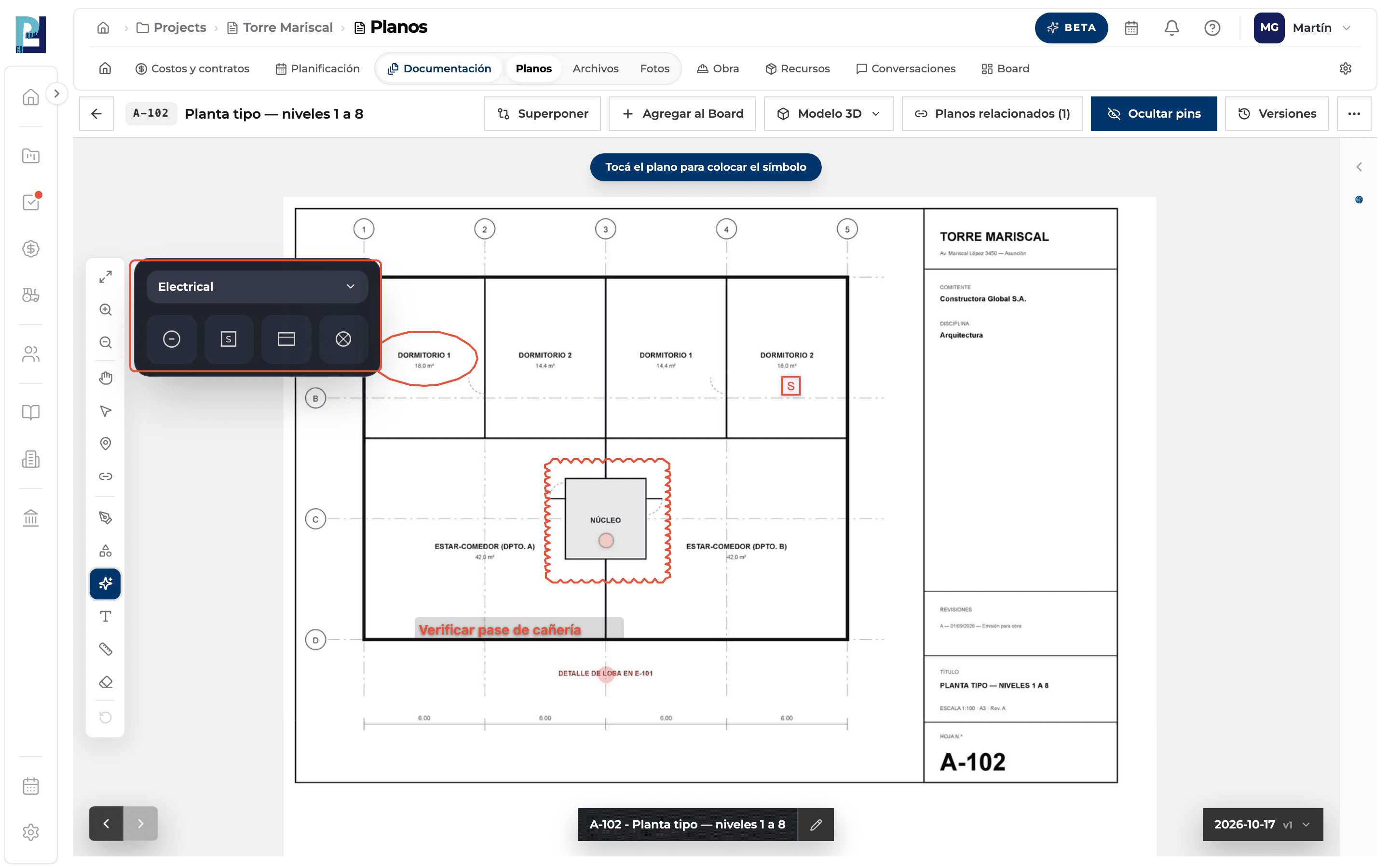Image resolution: width=1389 pixels, height=868 pixels.
Task: Open Planos relacionados (1)
Action: (992, 114)
